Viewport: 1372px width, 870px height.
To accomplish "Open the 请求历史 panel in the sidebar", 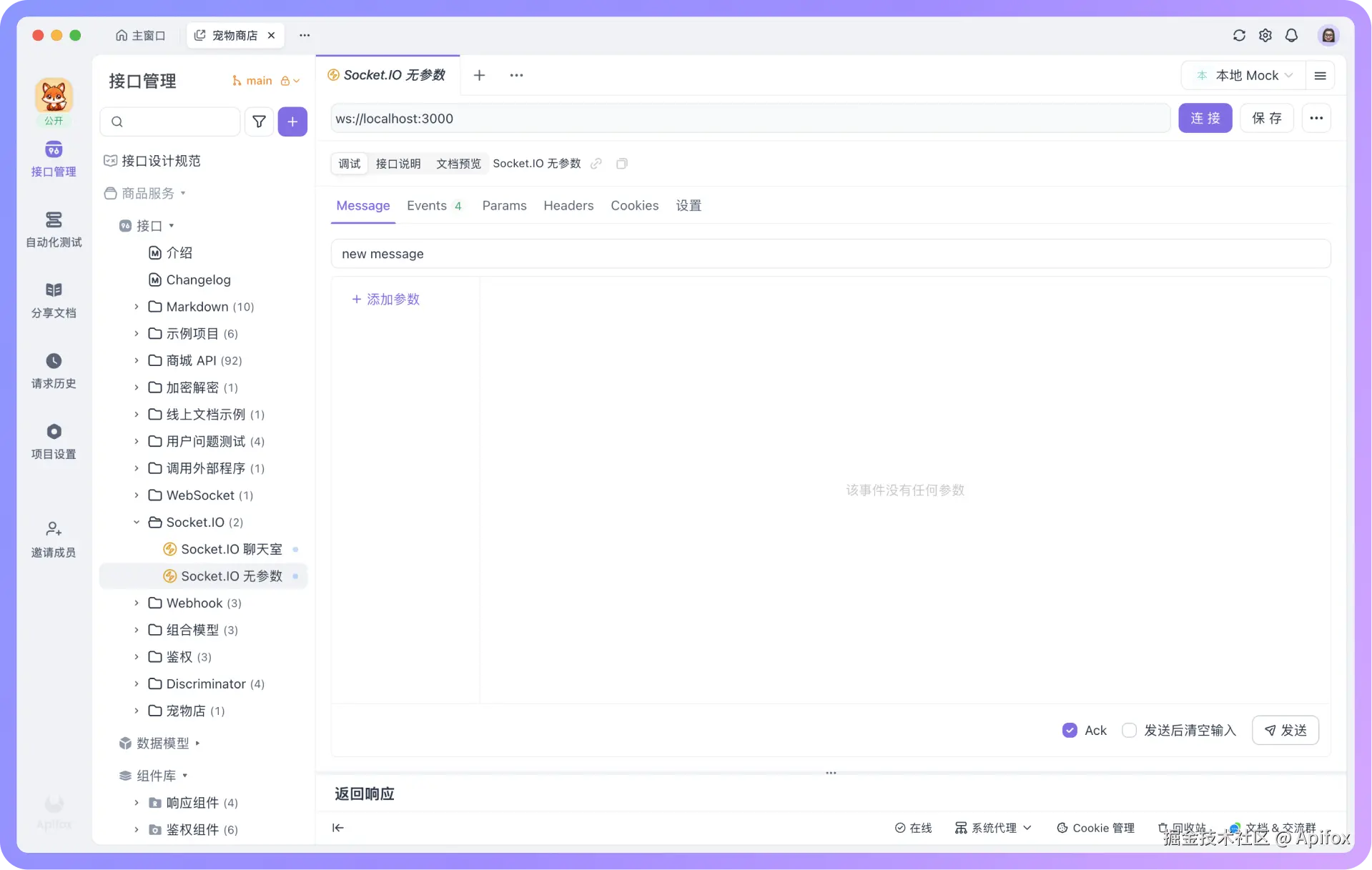I will point(54,370).
